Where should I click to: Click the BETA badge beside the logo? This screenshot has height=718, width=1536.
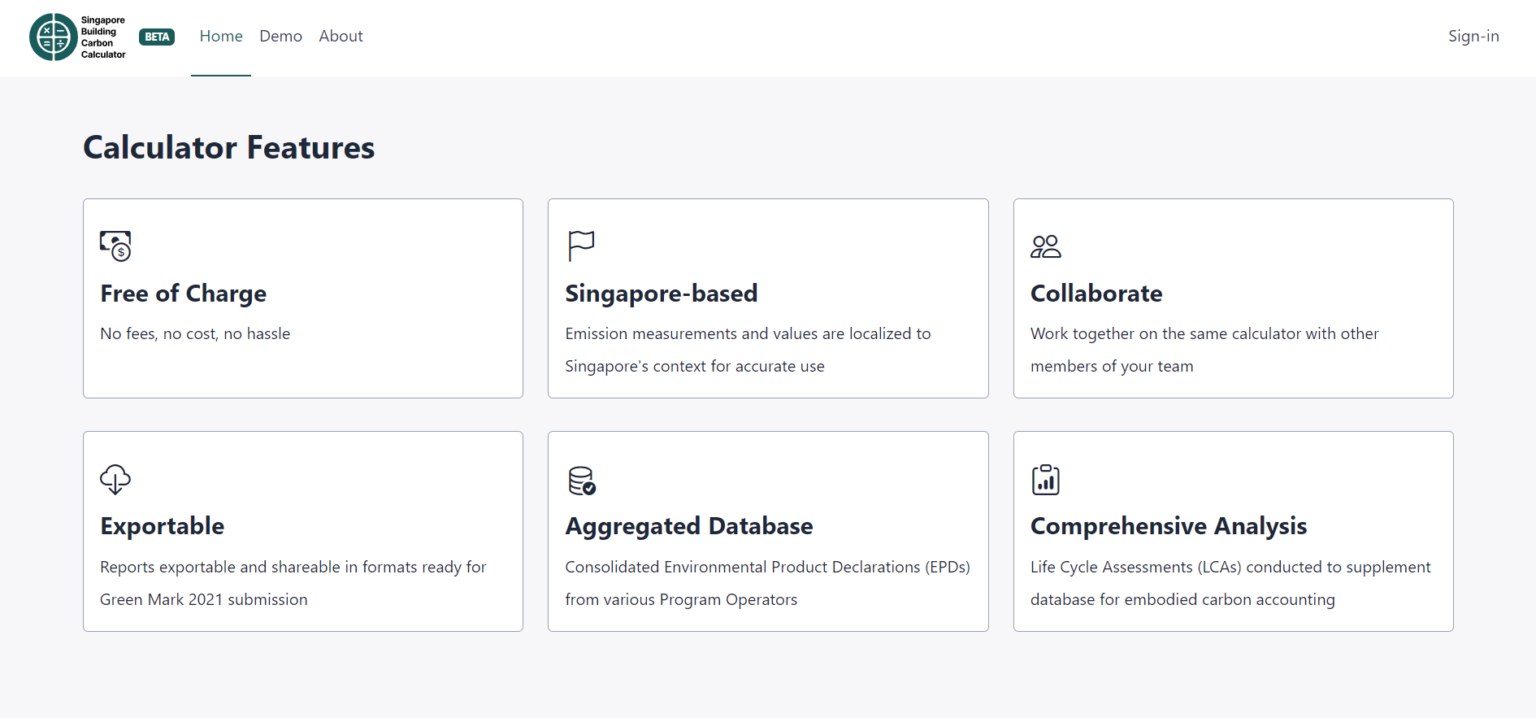tap(157, 37)
